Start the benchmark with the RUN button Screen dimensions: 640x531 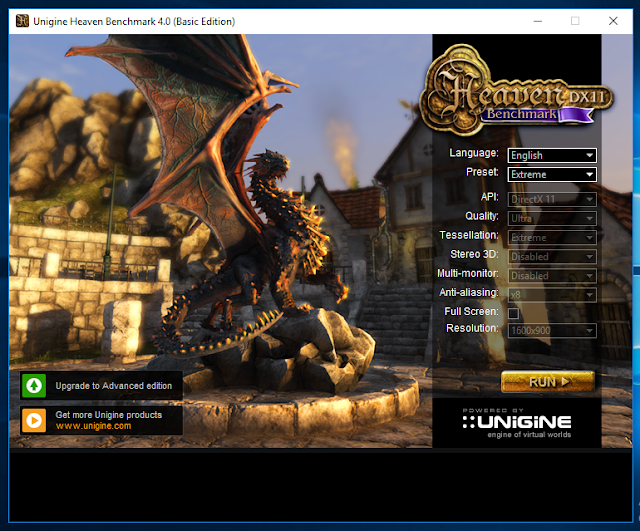[548, 382]
